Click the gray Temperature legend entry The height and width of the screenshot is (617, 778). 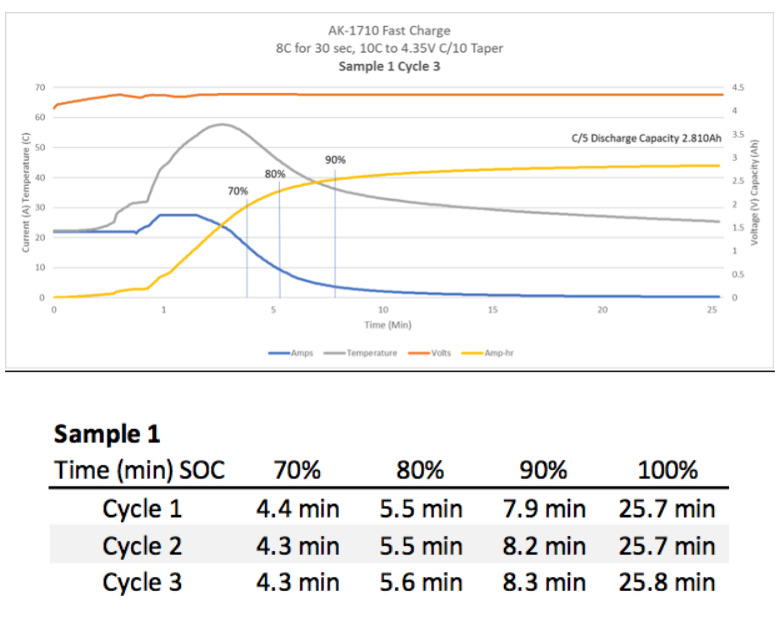click(x=360, y=353)
